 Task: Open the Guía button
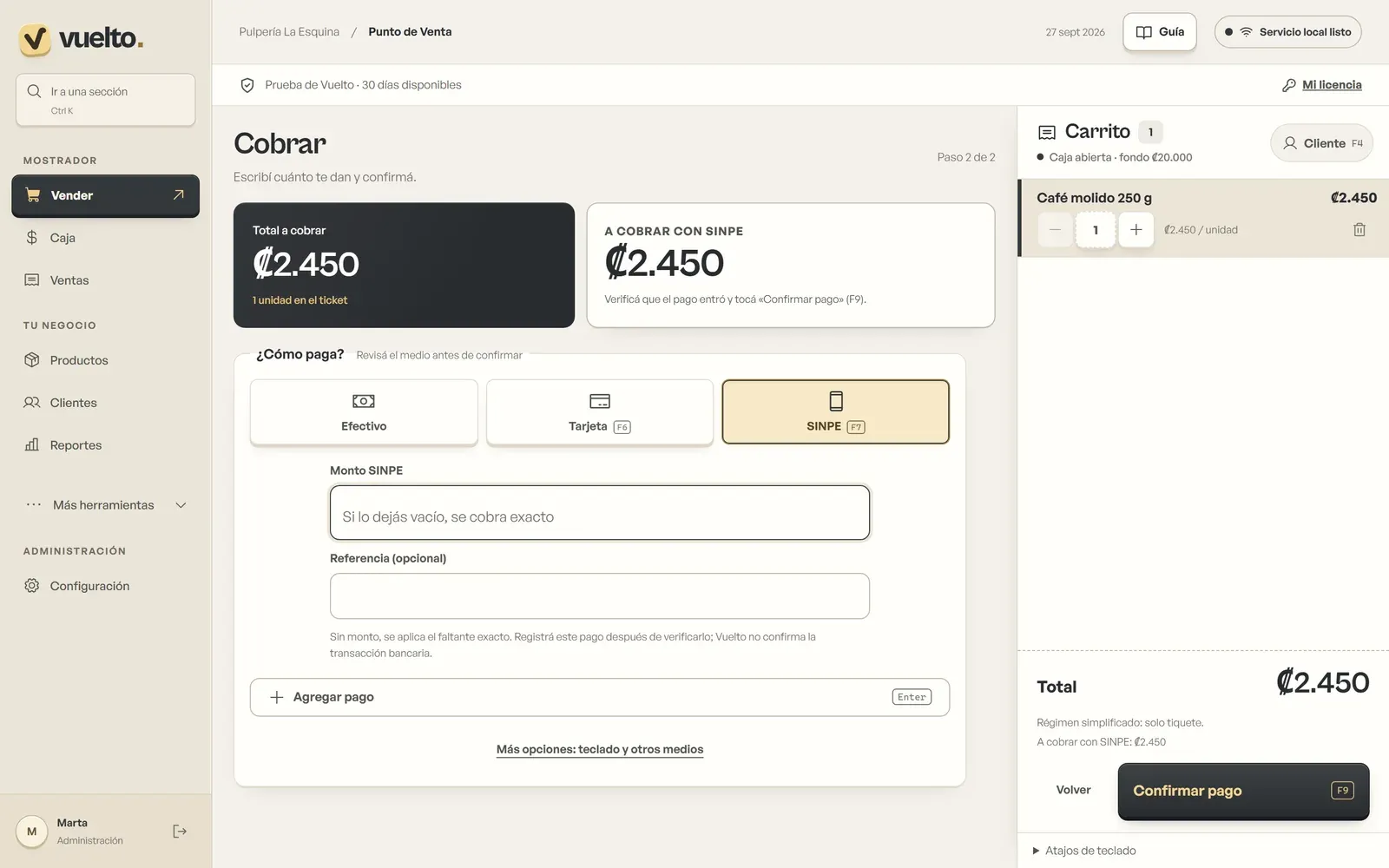1160,32
